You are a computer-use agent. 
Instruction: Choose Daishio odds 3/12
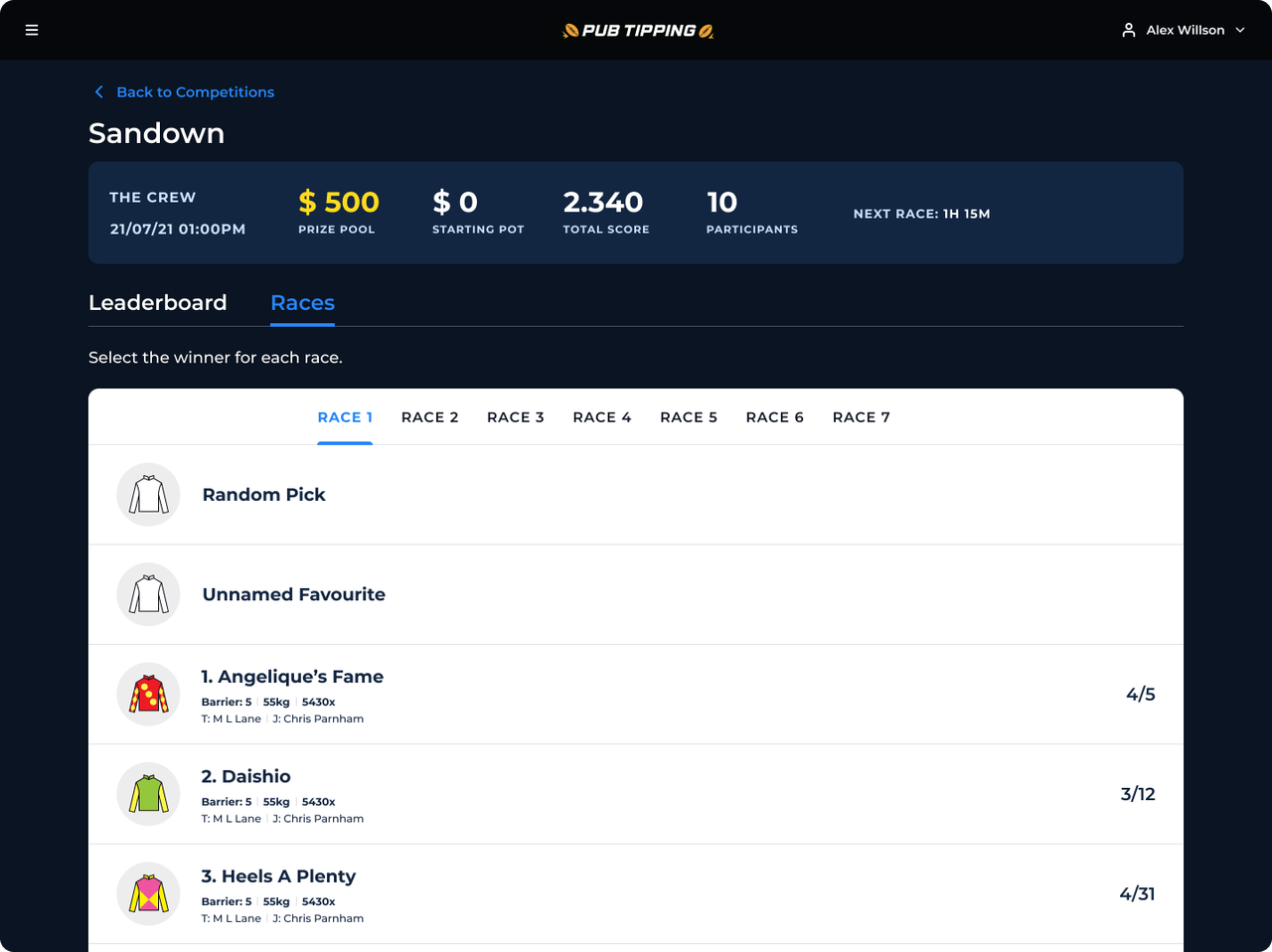(1137, 794)
